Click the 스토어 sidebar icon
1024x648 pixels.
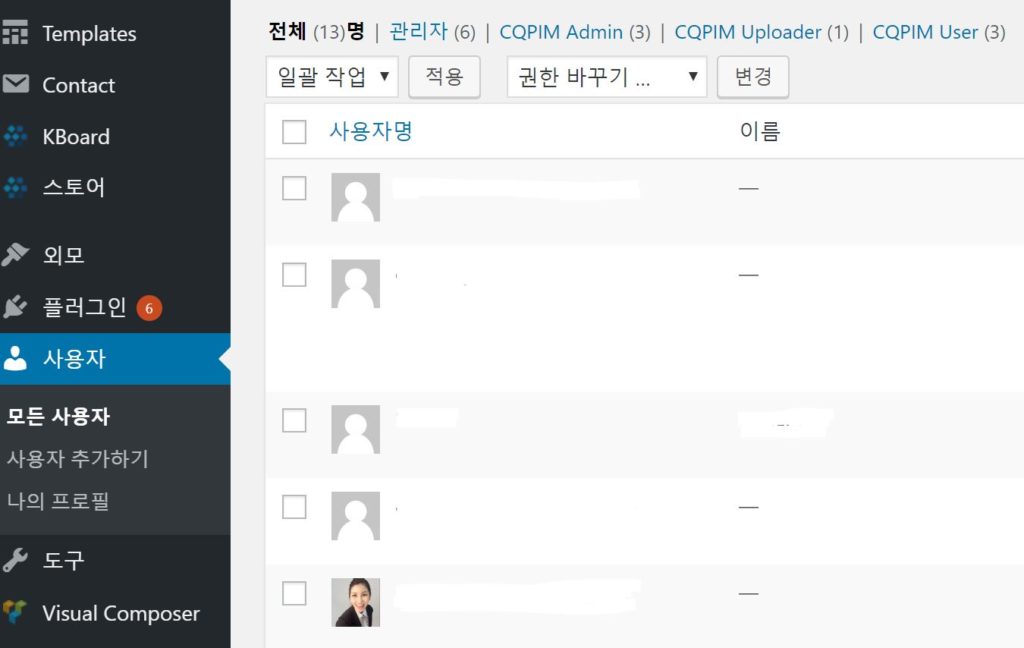[x=15, y=187]
